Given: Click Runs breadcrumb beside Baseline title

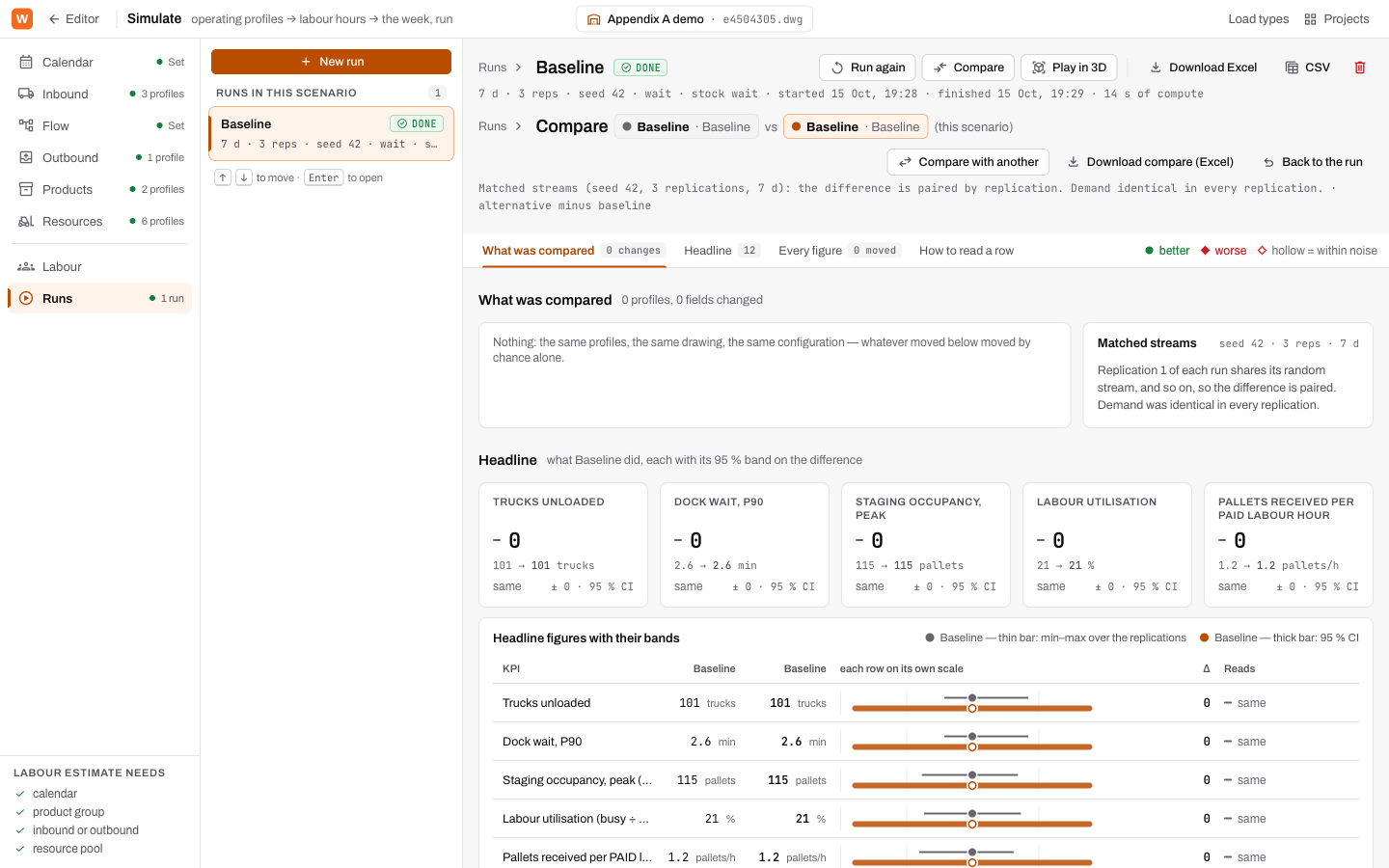Looking at the screenshot, I should (492, 68).
